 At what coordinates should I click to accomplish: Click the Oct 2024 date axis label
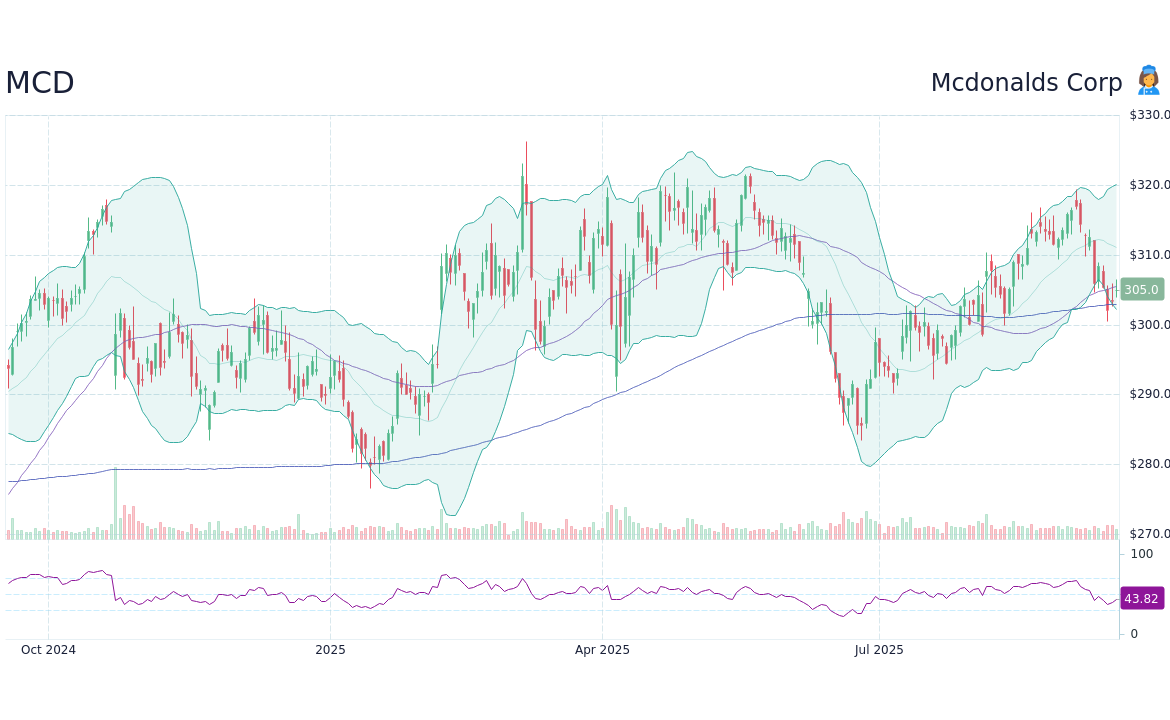pos(49,650)
